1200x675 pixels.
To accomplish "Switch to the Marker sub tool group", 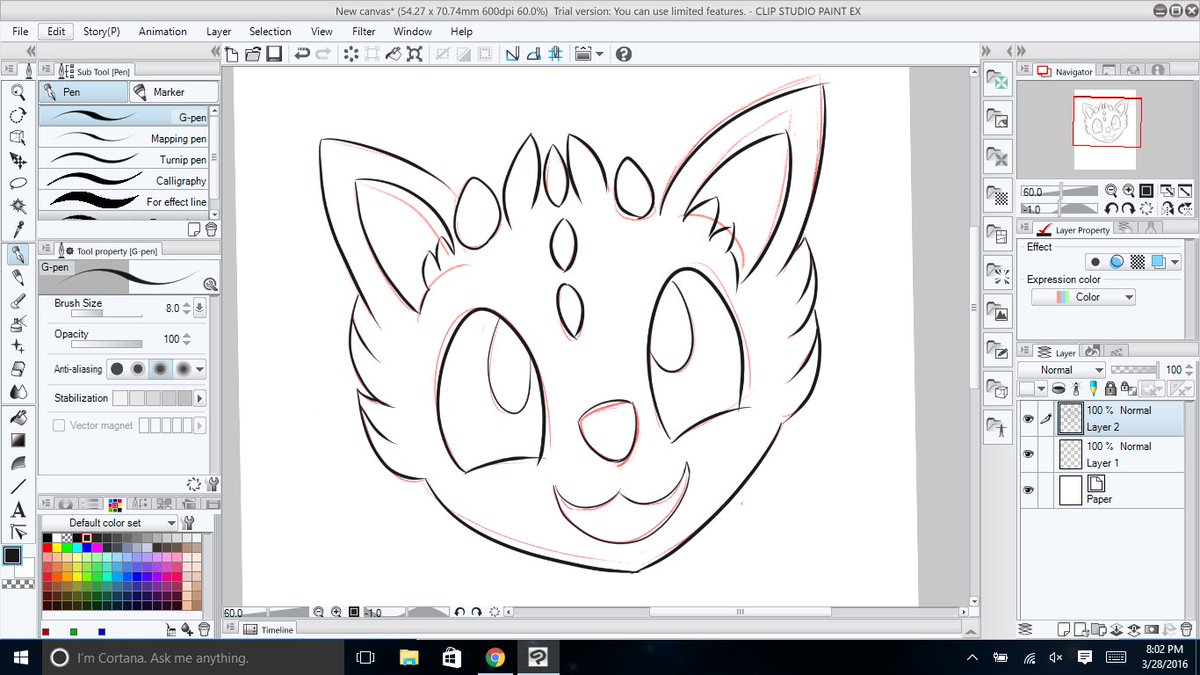I will [x=173, y=92].
